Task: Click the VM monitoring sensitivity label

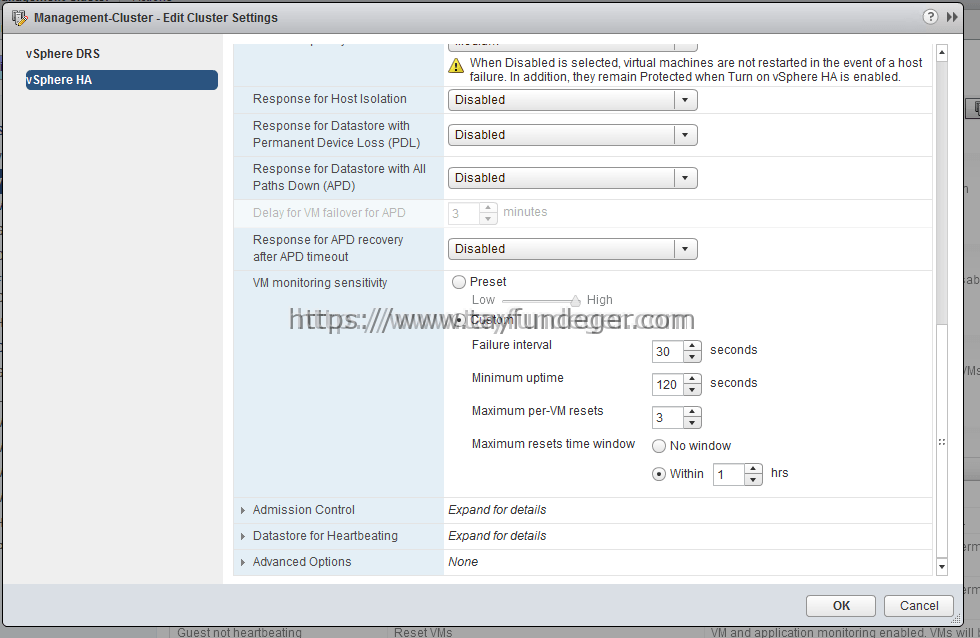Action: [320, 283]
